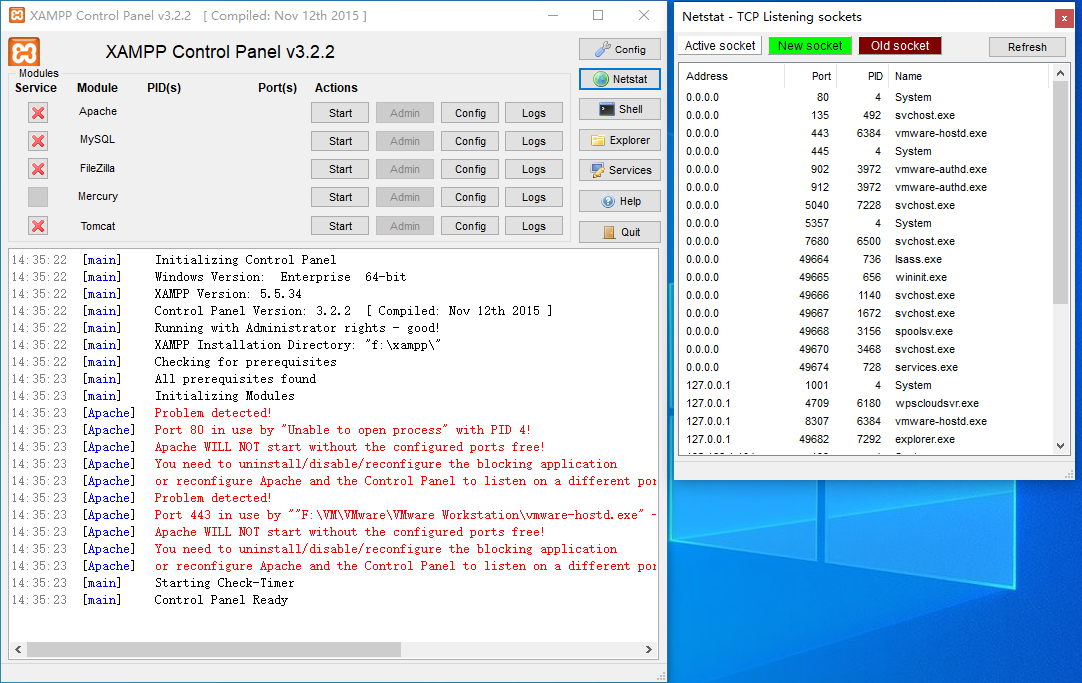Open Tomcat Config menu
This screenshot has height=683, width=1082.
(470, 226)
